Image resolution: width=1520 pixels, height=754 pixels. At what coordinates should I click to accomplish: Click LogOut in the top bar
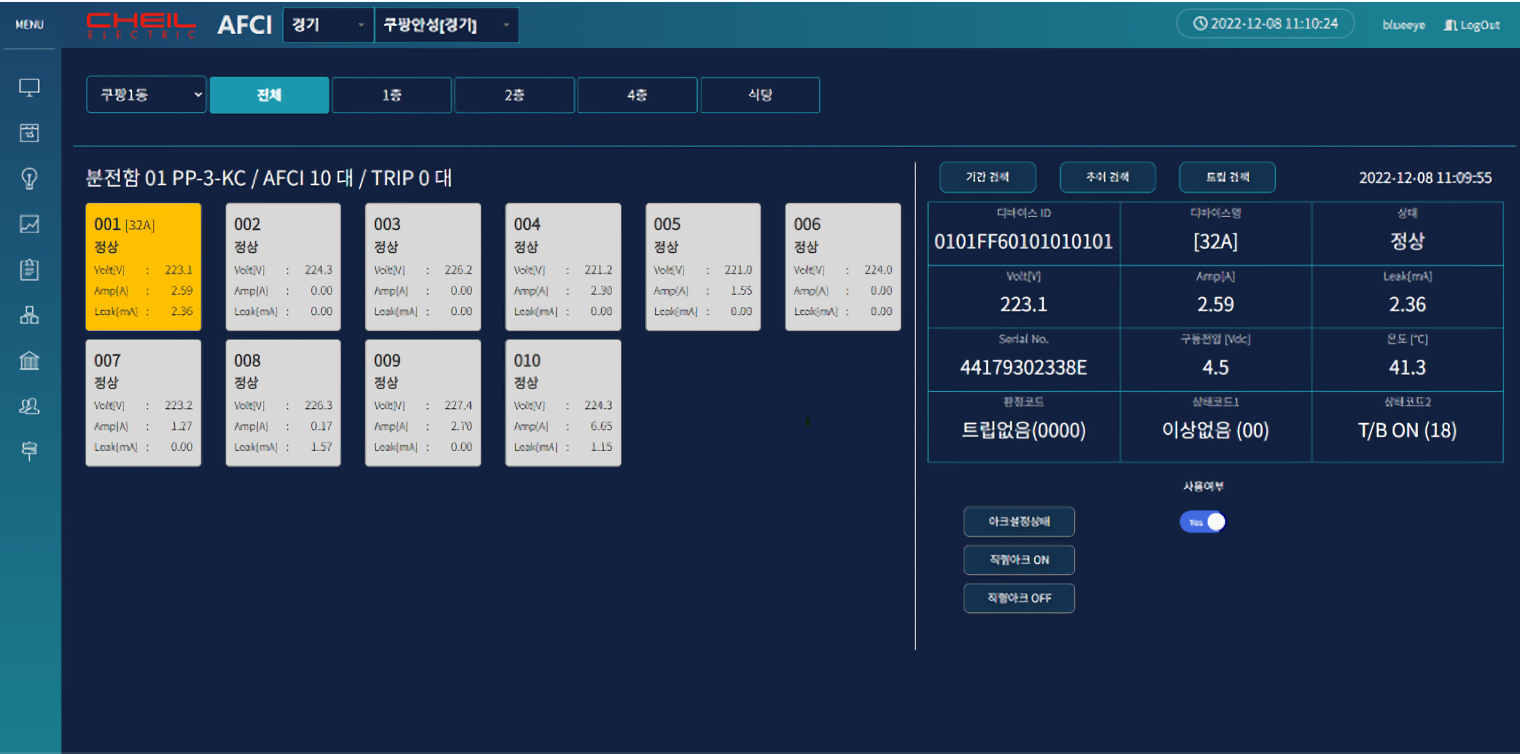1471,25
